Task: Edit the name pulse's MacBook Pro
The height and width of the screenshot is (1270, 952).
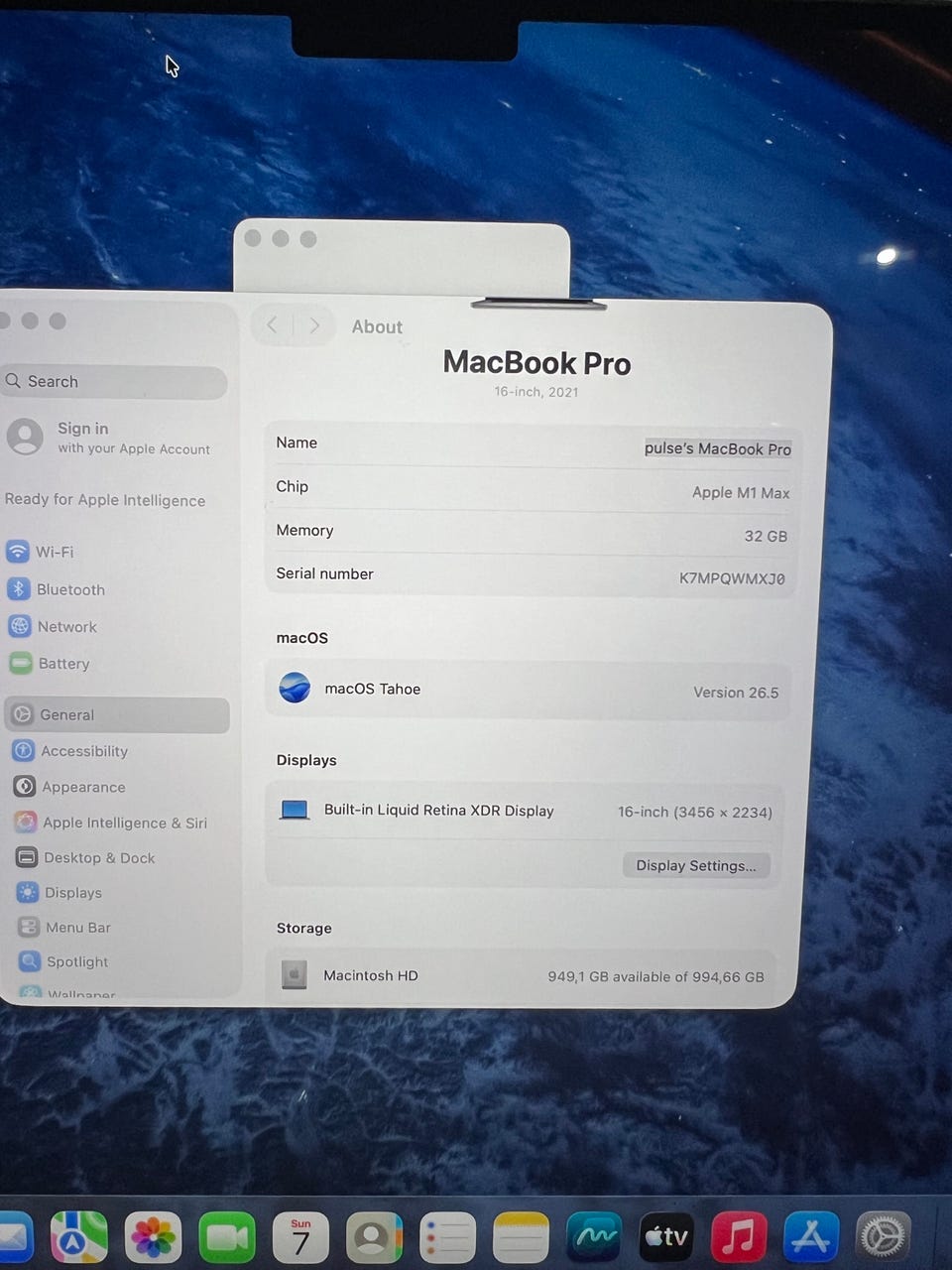Action: (x=718, y=448)
